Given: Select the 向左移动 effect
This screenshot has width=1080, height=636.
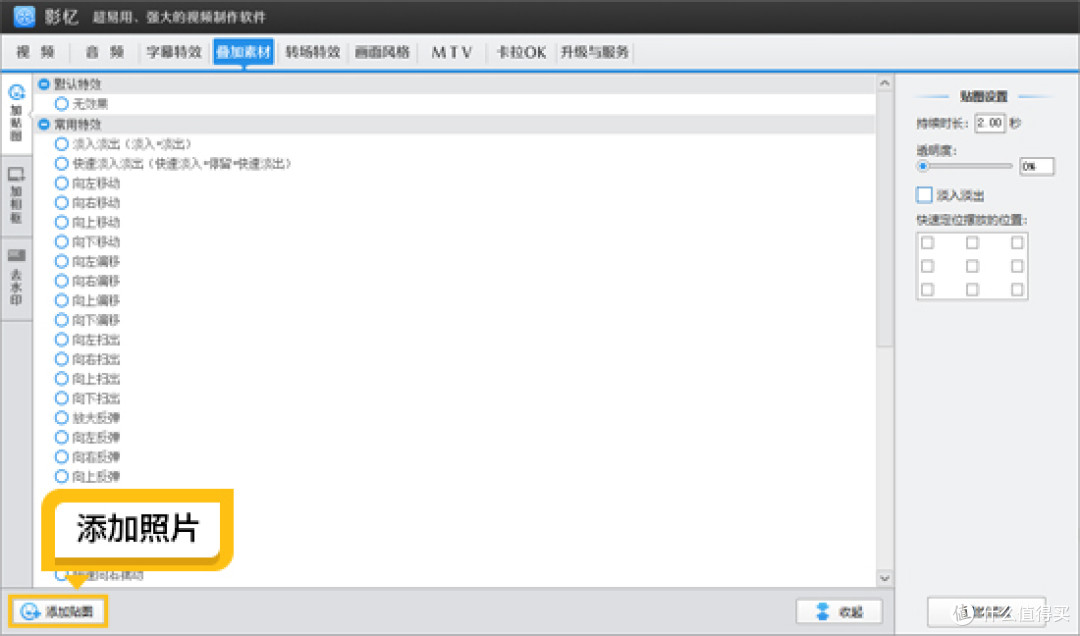Looking at the screenshot, I should (x=61, y=183).
